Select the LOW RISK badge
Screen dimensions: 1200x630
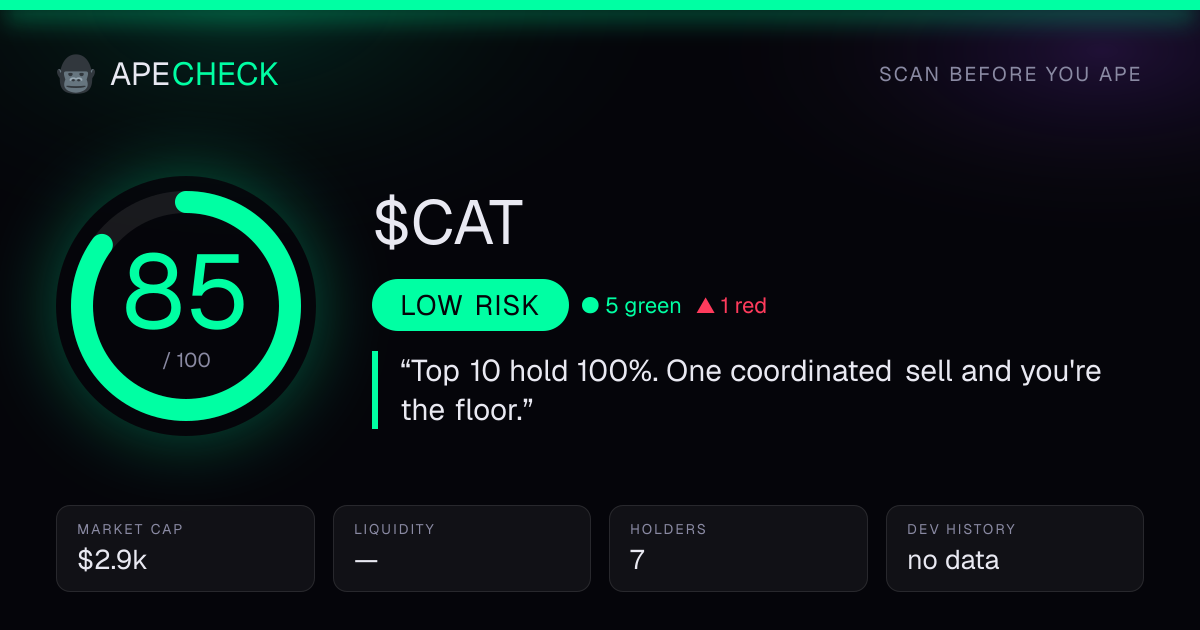[470, 305]
